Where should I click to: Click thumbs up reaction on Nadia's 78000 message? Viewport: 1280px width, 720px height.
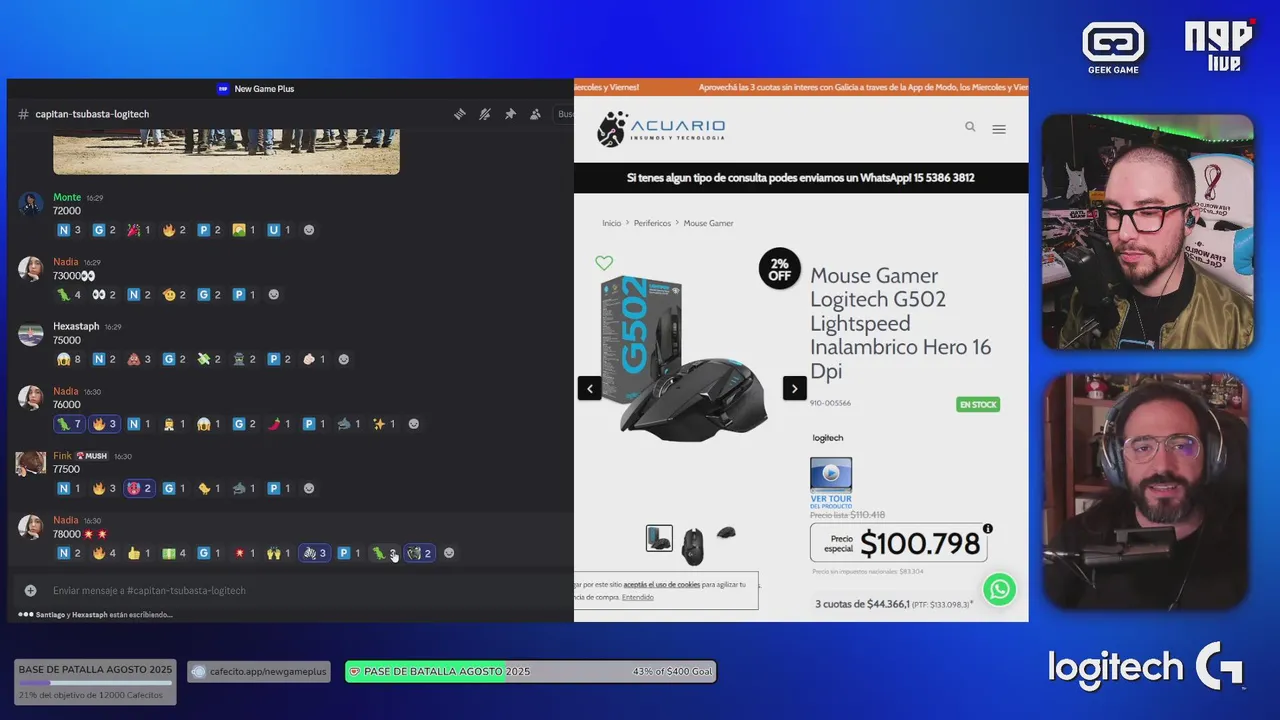pos(139,553)
